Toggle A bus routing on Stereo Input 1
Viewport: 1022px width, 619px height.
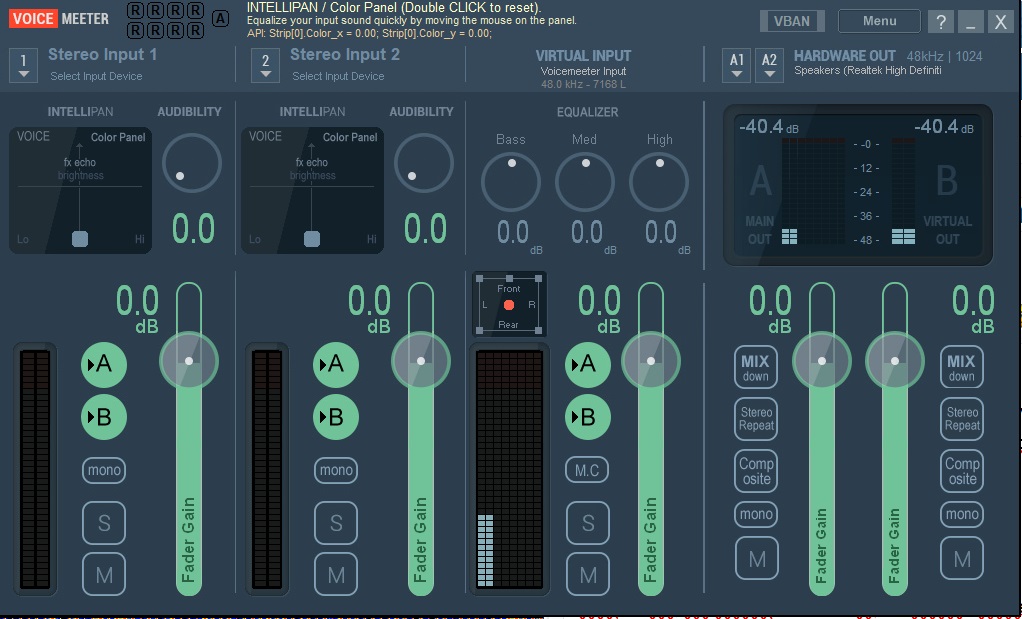click(x=104, y=364)
